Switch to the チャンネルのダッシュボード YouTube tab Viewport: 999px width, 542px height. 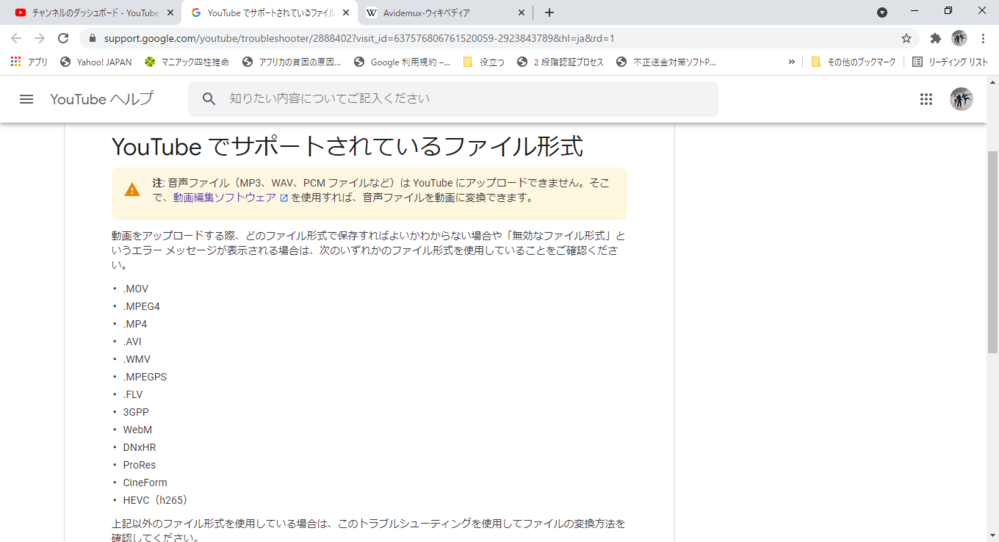tap(92, 13)
